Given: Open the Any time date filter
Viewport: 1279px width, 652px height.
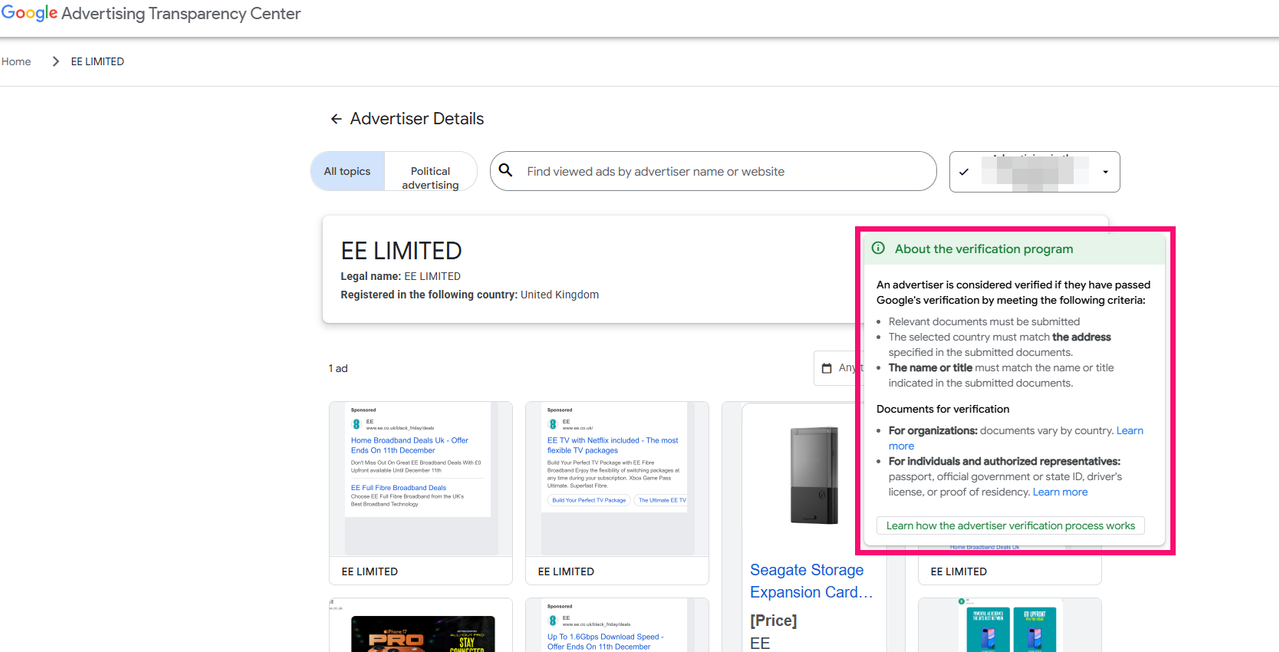Looking at the screenshot, I should coord(838,368).
